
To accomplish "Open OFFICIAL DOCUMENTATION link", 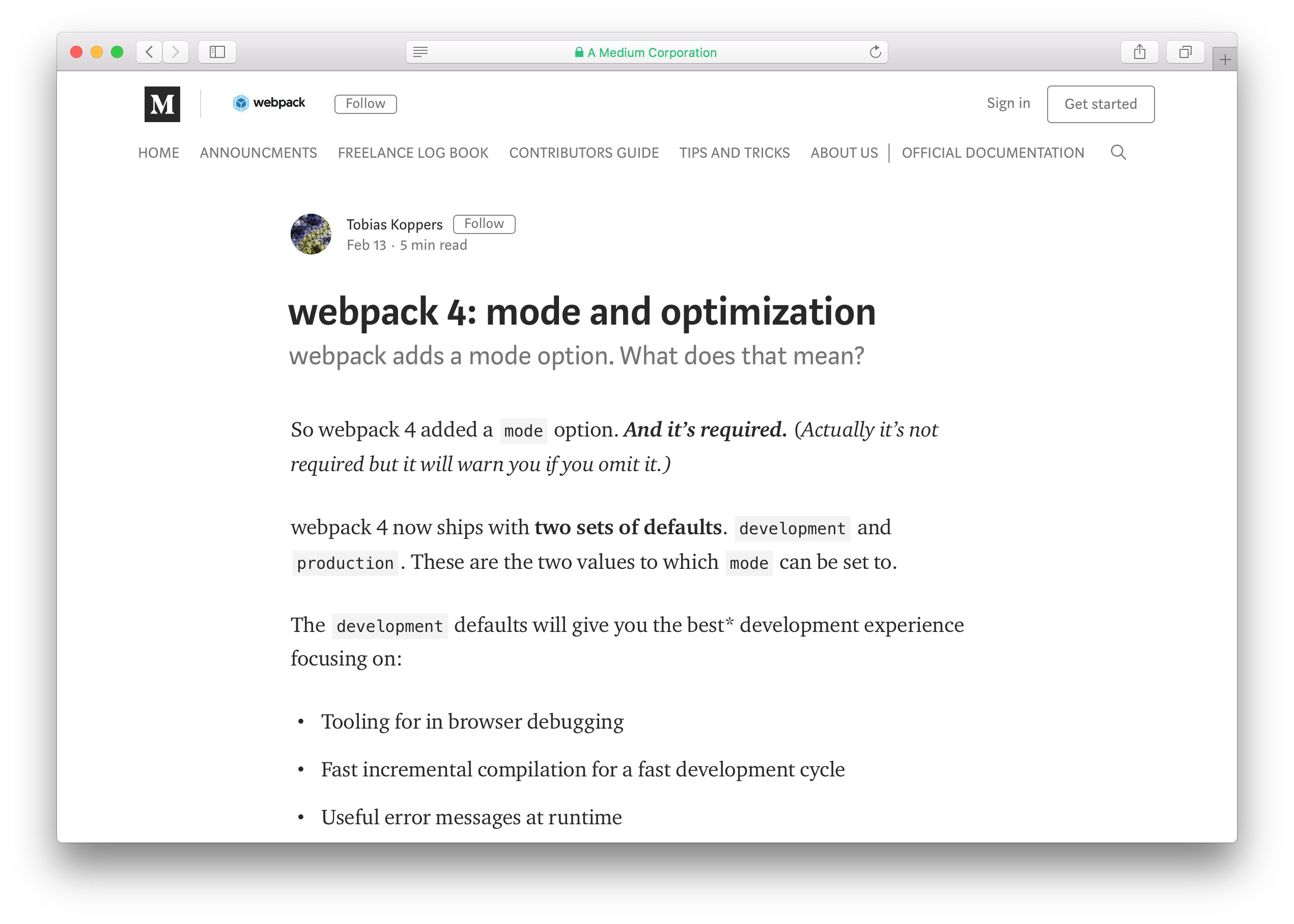I will [x=993, y=153].
